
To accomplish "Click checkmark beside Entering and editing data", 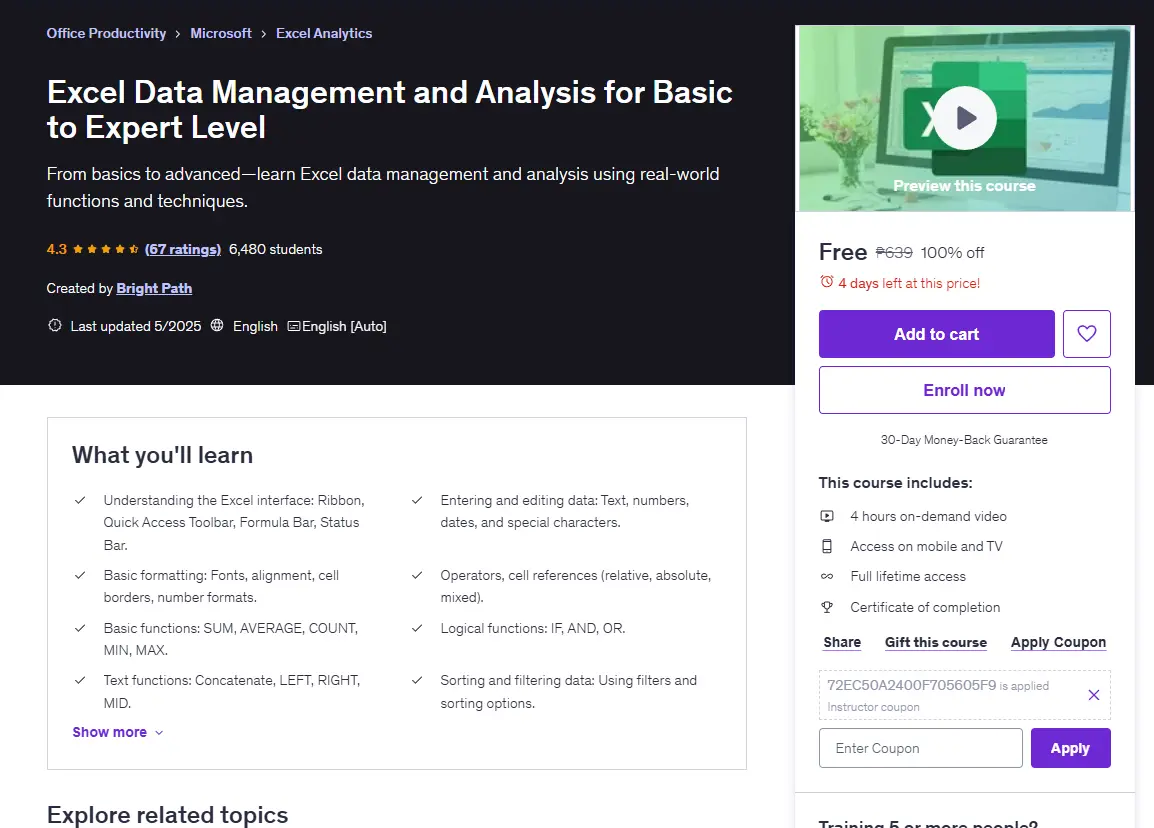I will pos(417,500).
